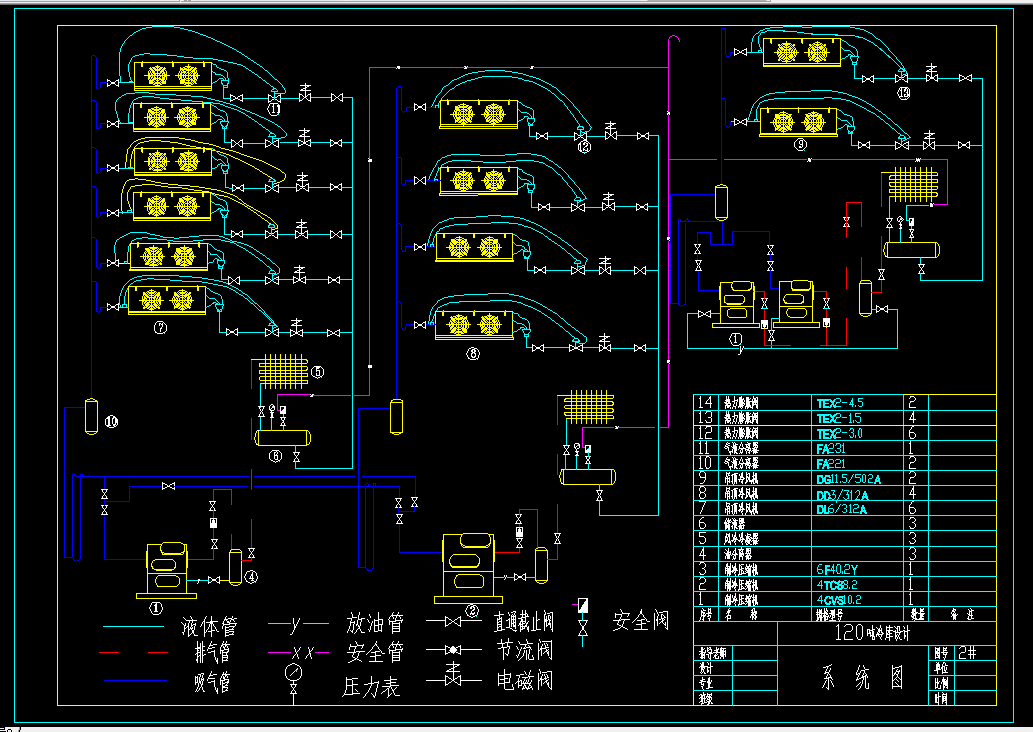1033x732 pixels.
Task: Click row number '13' in parts table
Action: pos(705,417)
